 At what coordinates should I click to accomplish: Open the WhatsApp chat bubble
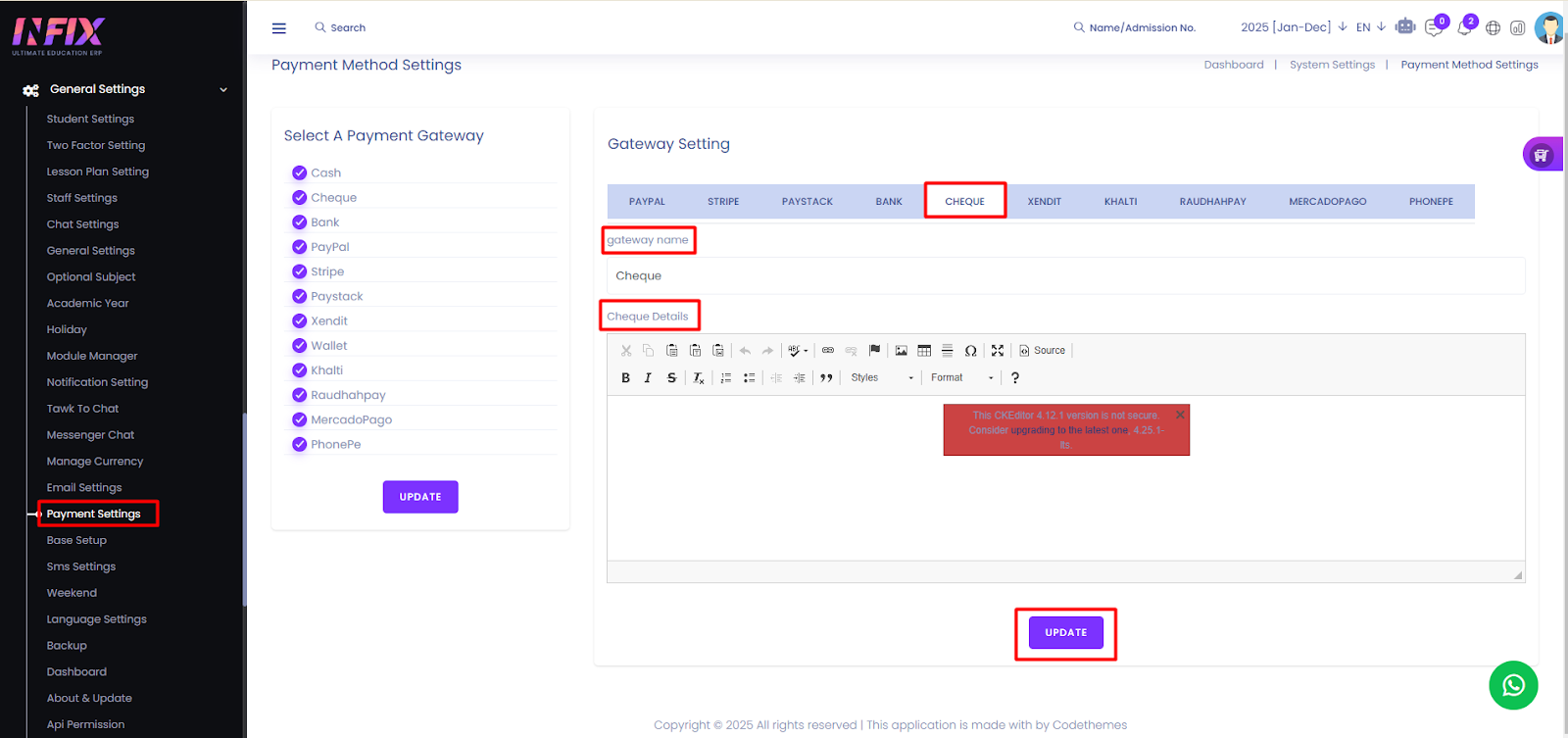point(1513,685)
